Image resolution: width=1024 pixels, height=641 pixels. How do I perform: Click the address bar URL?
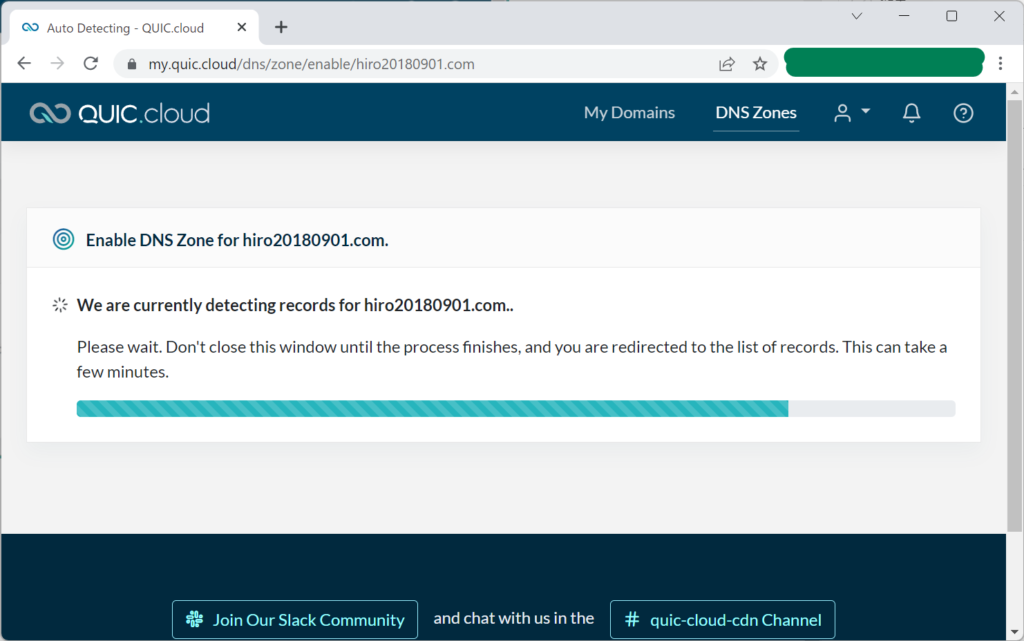(311, 64)
